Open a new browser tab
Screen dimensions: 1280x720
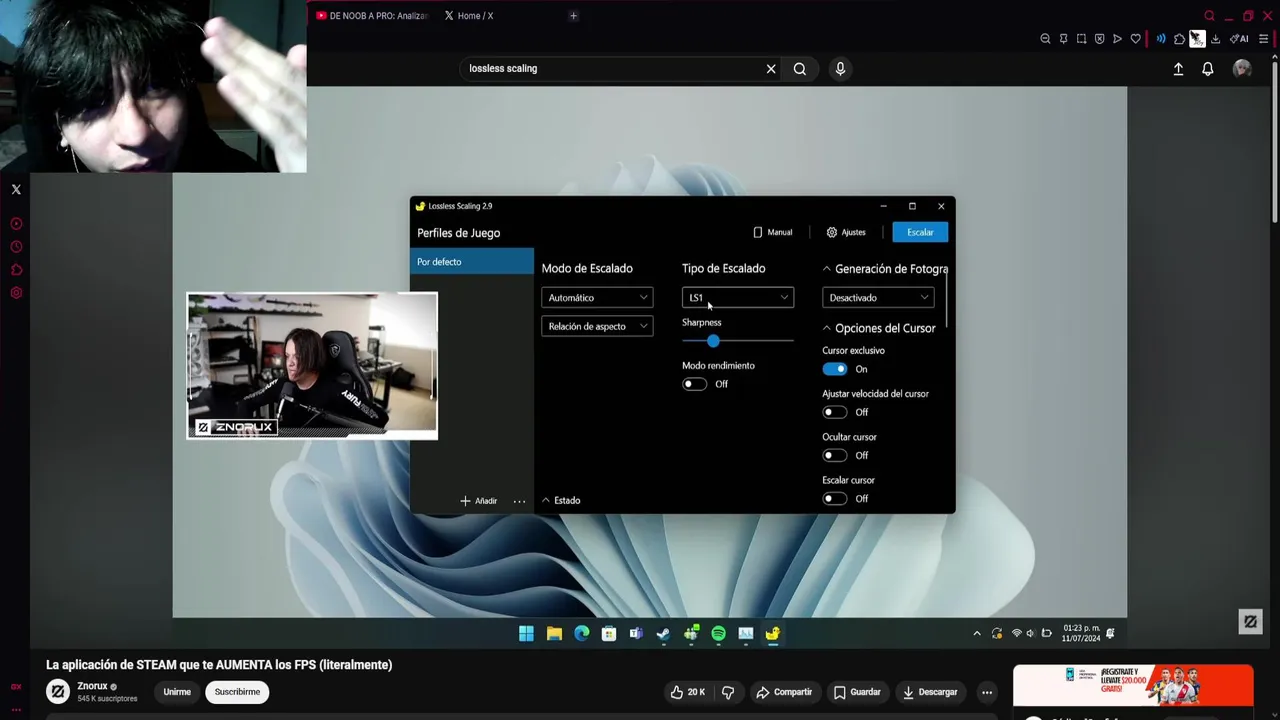click(x=573, y=16)
